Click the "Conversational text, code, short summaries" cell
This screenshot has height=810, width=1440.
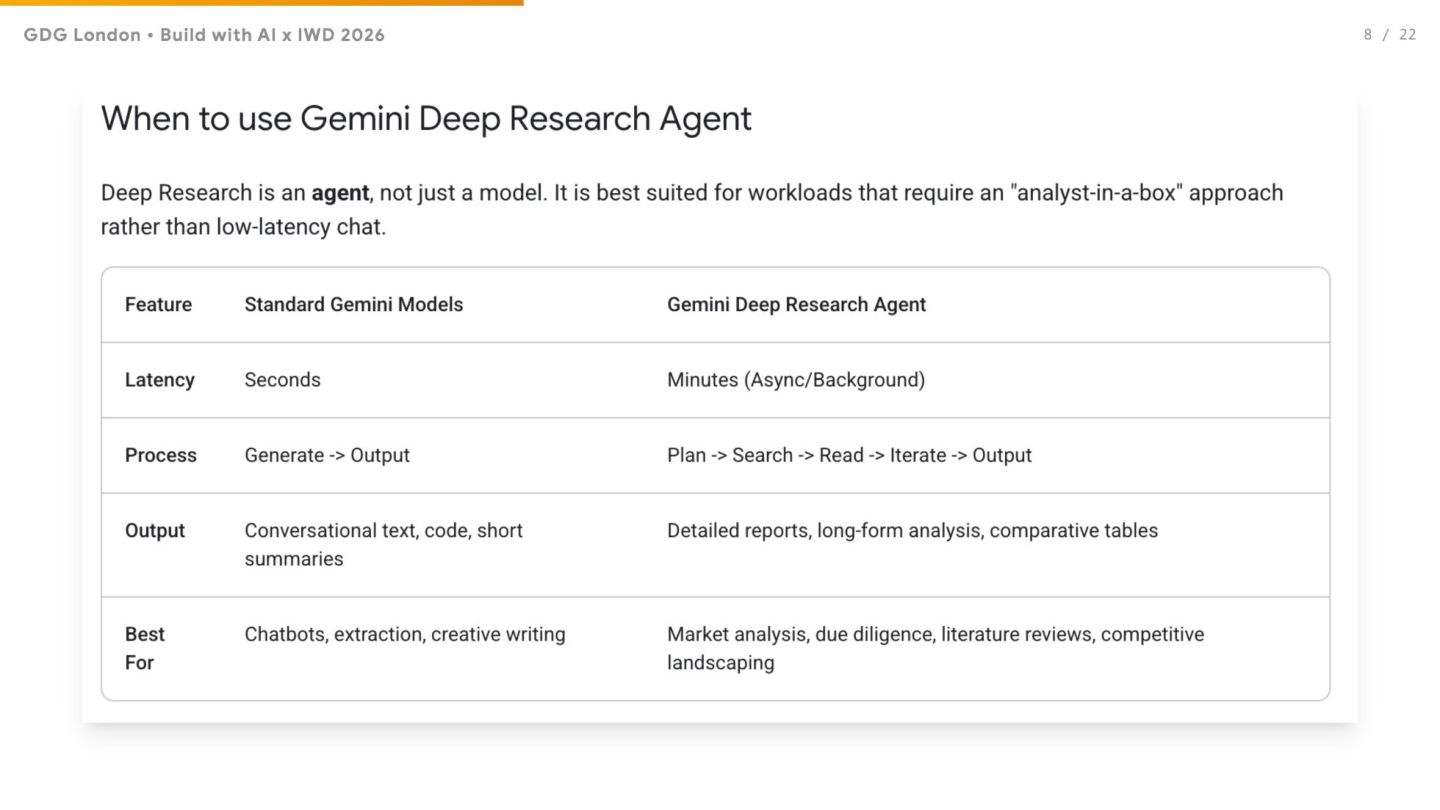[383, 544]
